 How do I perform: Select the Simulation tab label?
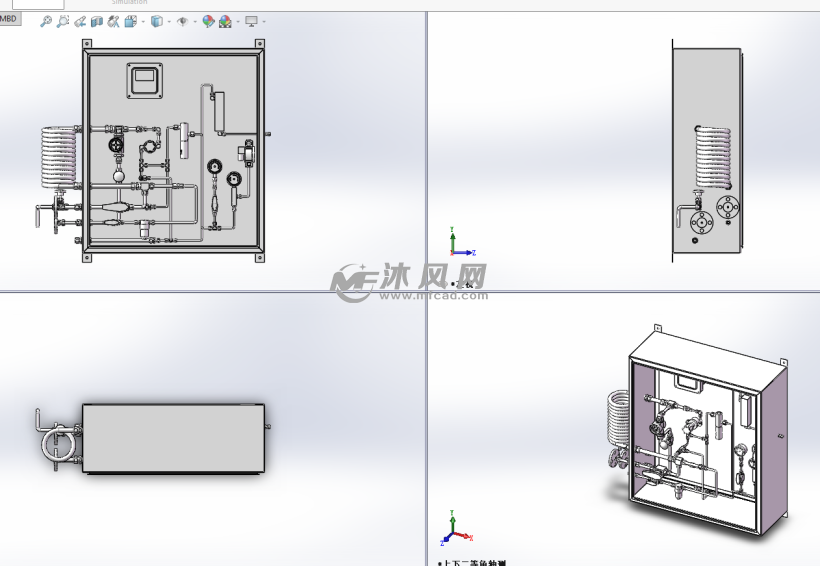click(129, 2)
